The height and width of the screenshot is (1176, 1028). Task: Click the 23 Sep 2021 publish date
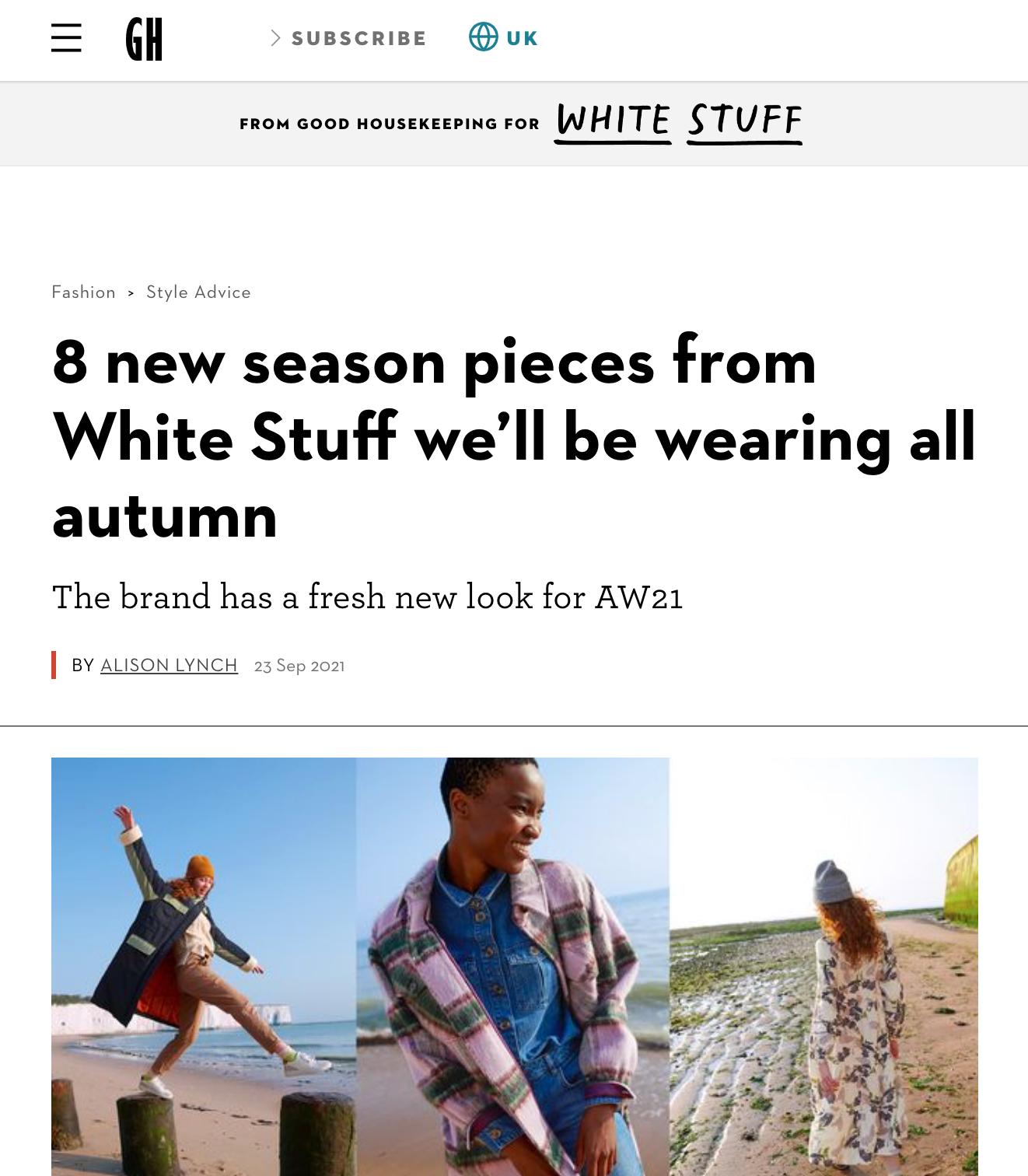(299, 666)
